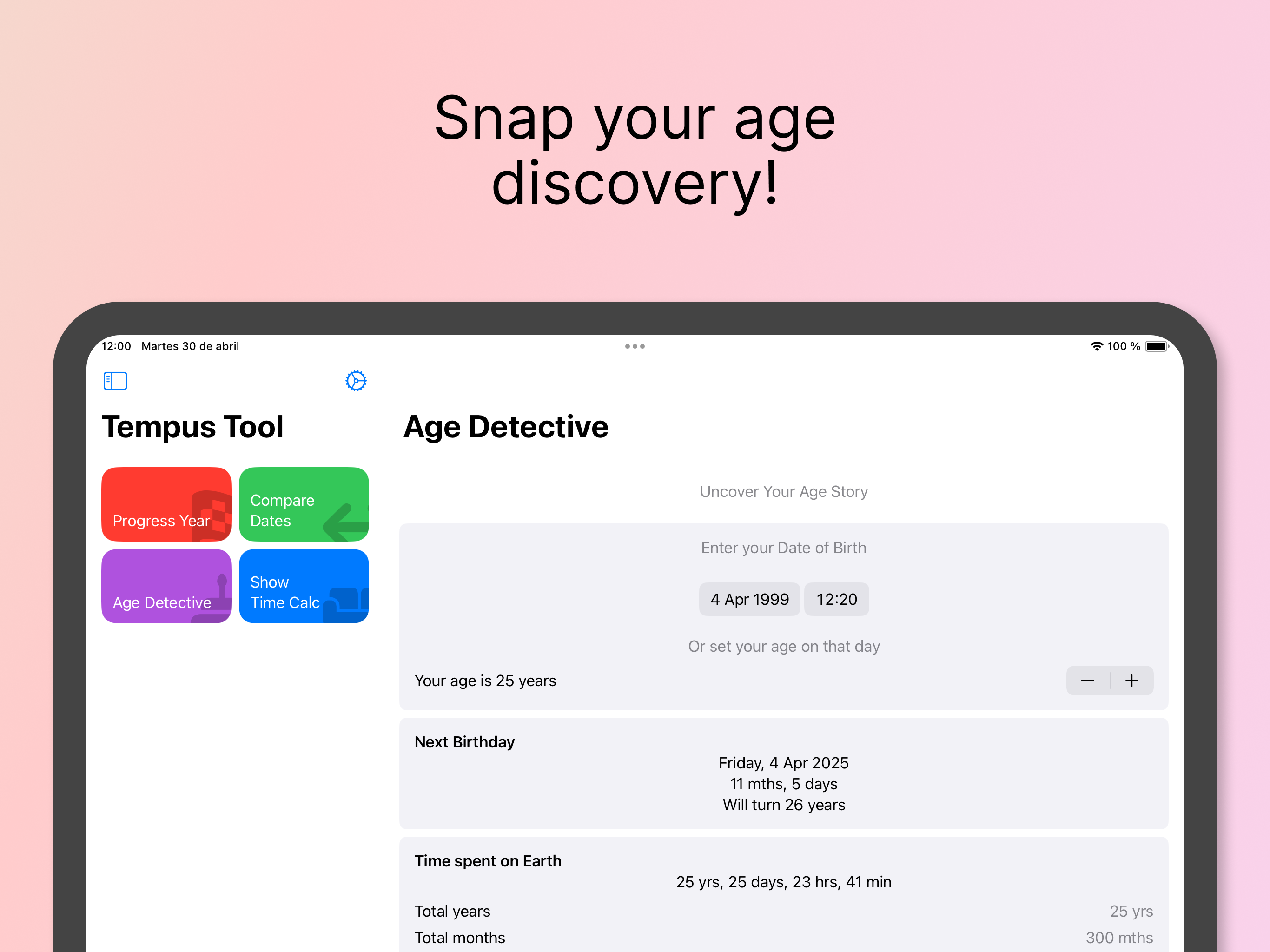Toggle the sidebar panel icon
Screen dimensions: 1270x952
pos(115,381)
